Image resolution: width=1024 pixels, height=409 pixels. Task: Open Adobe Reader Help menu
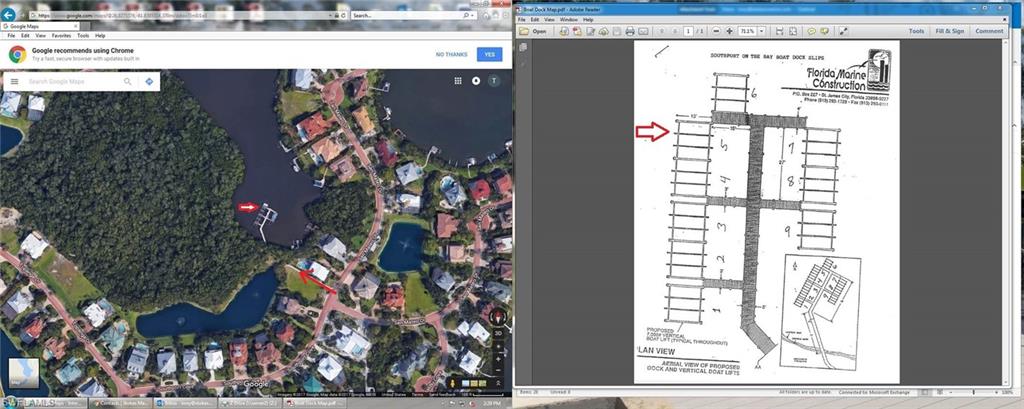588,20
